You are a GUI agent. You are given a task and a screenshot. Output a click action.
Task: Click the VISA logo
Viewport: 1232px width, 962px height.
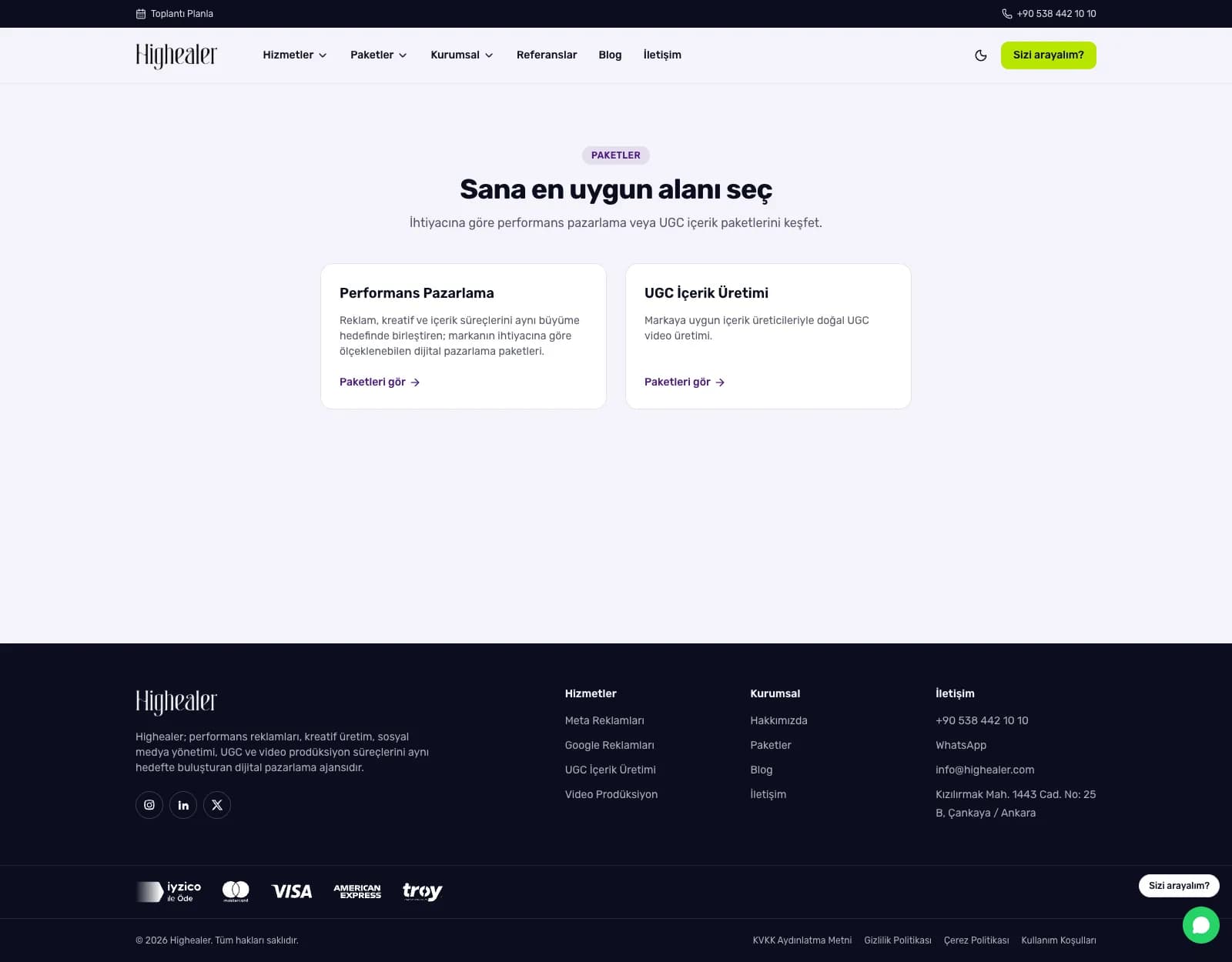[292, 891]
